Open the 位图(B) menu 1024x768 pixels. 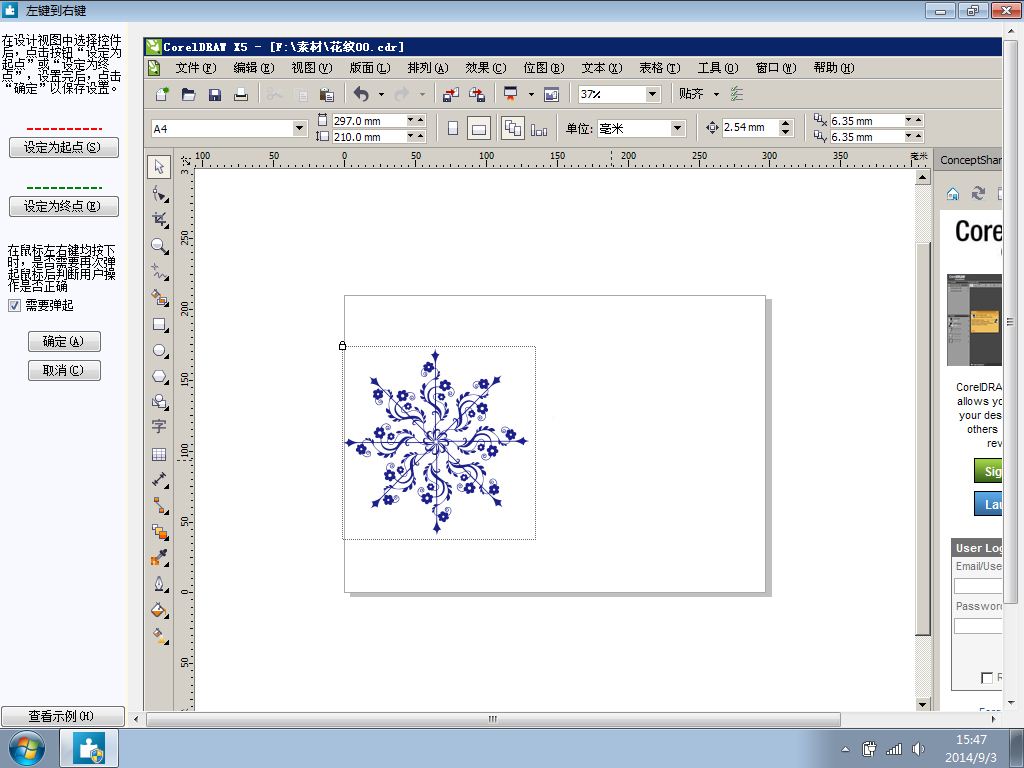pos(543,68)
